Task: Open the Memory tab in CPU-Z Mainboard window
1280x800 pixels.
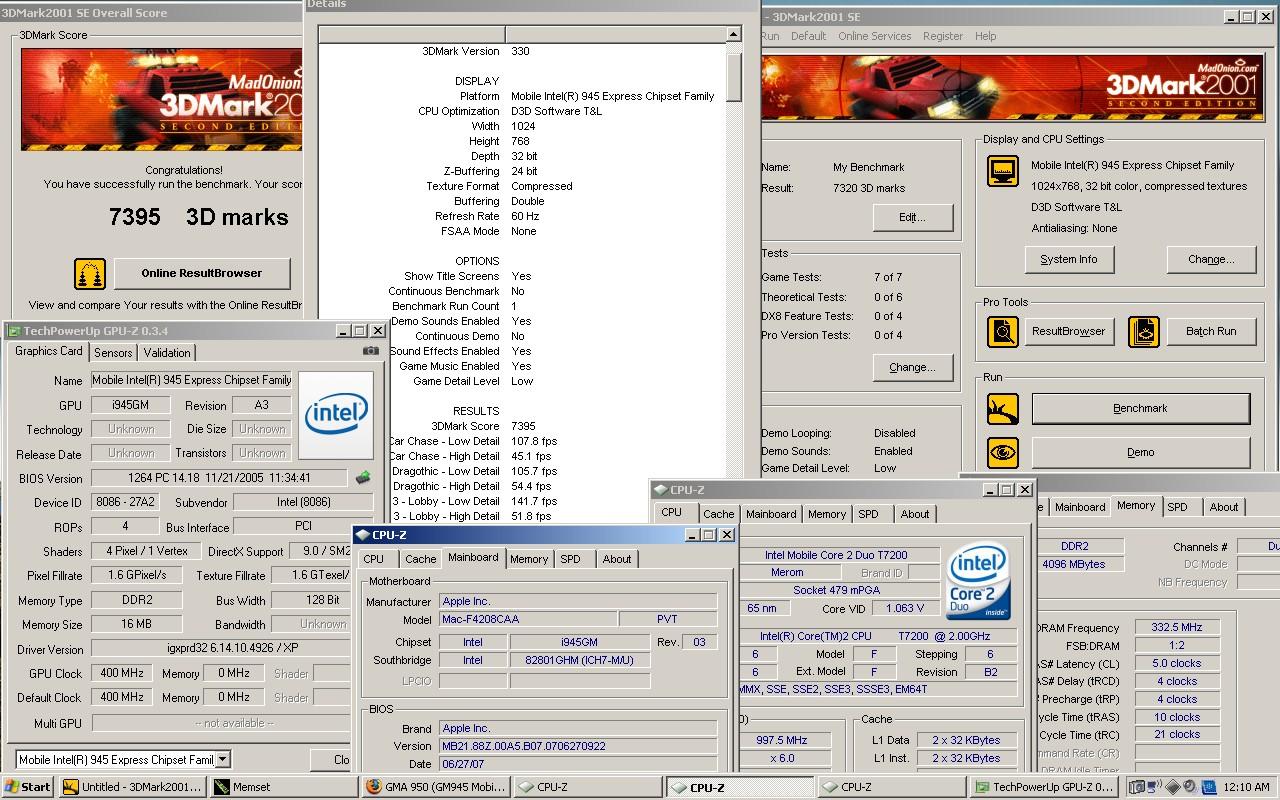Action: tap(529, 559)
